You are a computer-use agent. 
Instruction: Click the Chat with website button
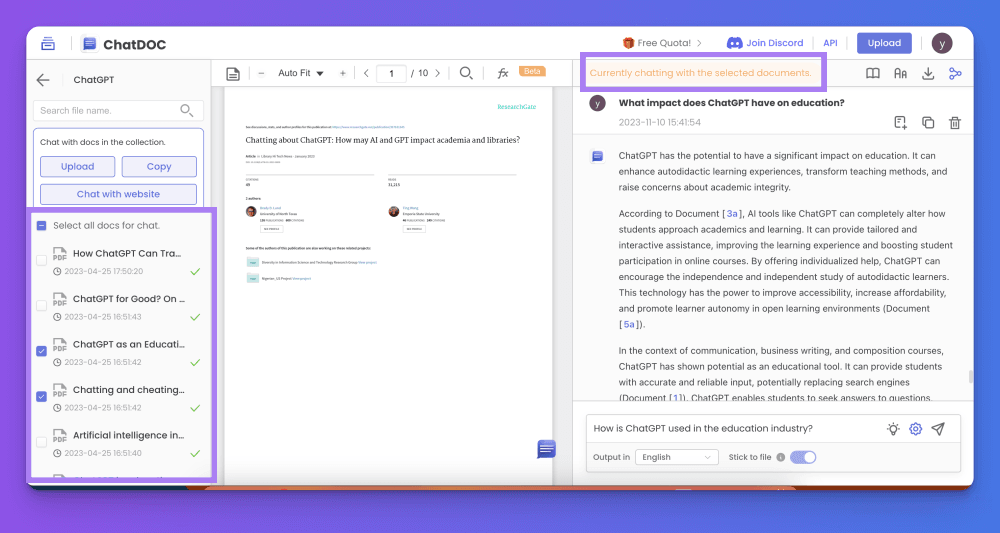118,194
